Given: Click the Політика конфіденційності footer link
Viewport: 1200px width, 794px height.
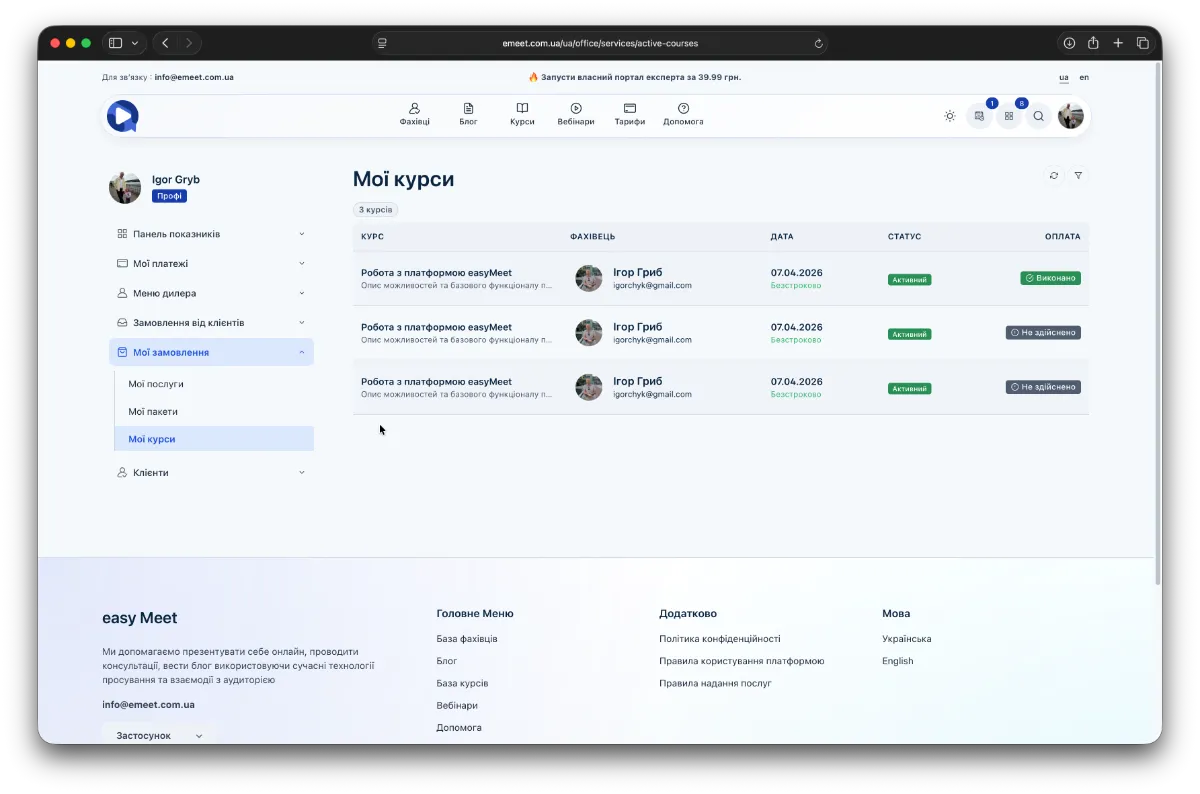Looking at the screenshot, I should [x=719, y=639].
